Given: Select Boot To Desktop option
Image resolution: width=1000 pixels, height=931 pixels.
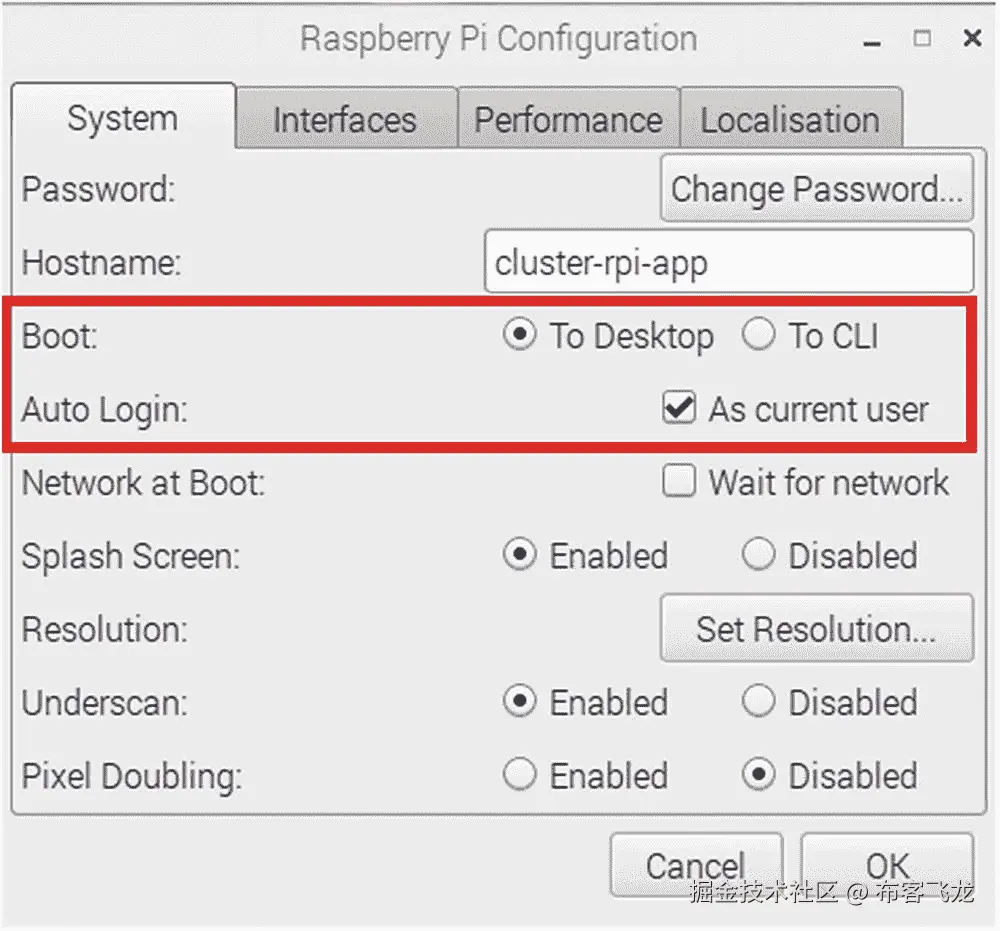Looking at the screenshot, I should coord(519,336).
